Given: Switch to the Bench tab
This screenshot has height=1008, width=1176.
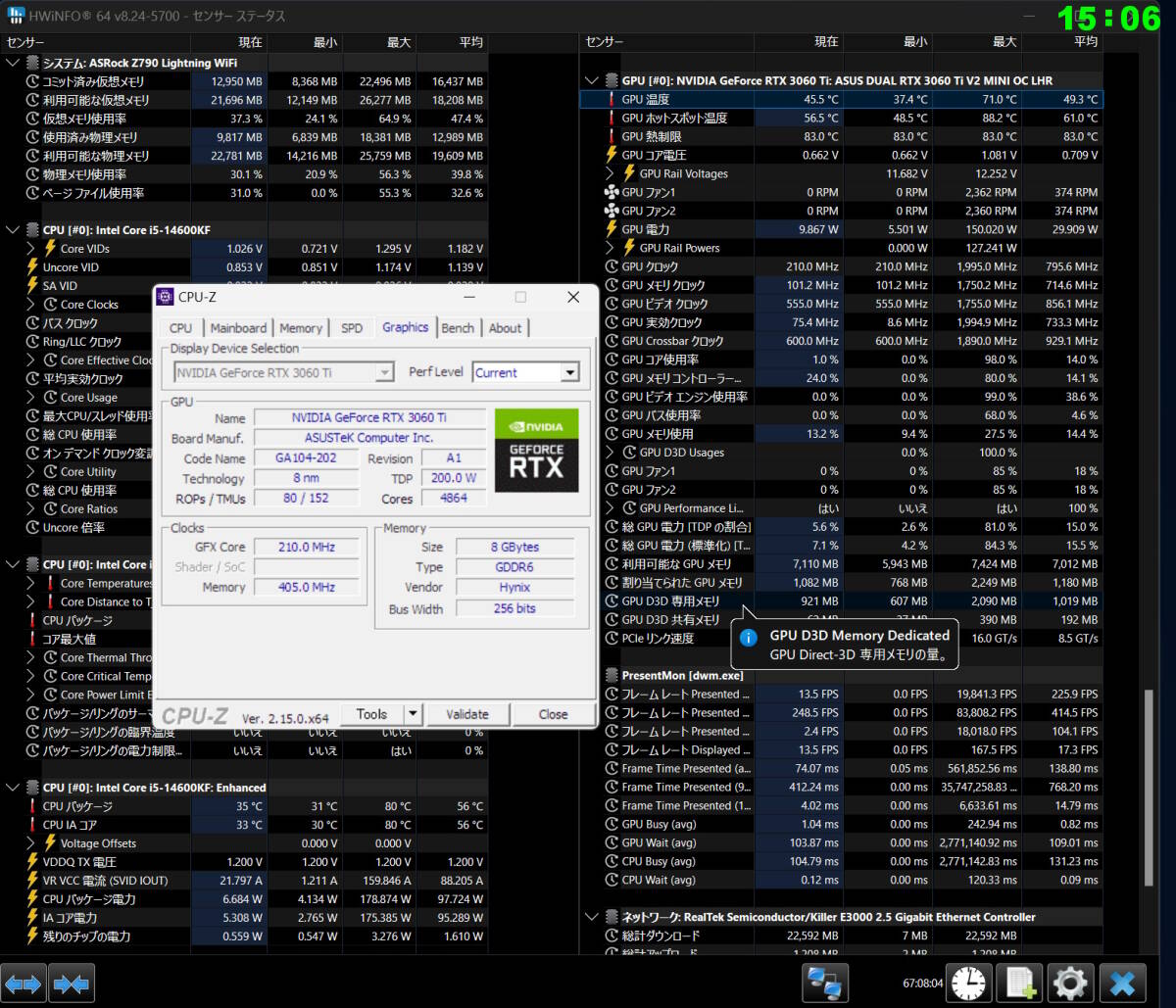Looking at the screenshot, I should click(x=458, y=328).
